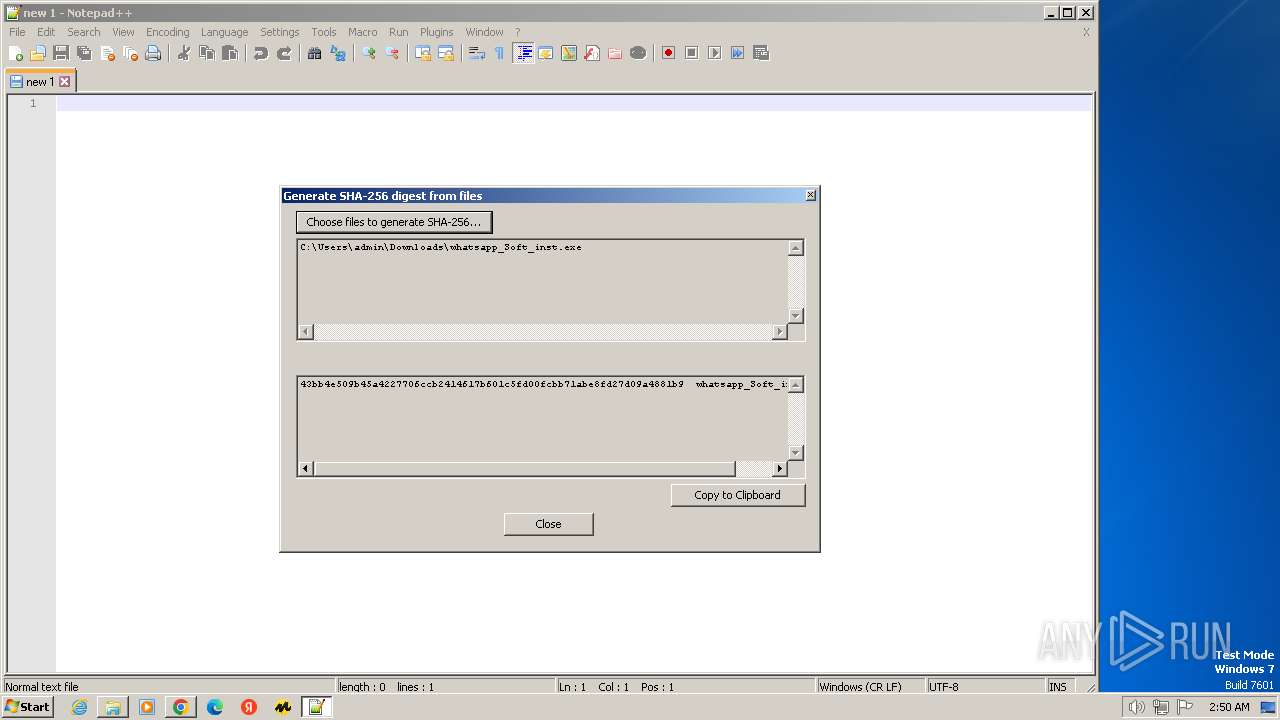
Task: Click the volume speaker tray icon
Action: coord(1136,707)
